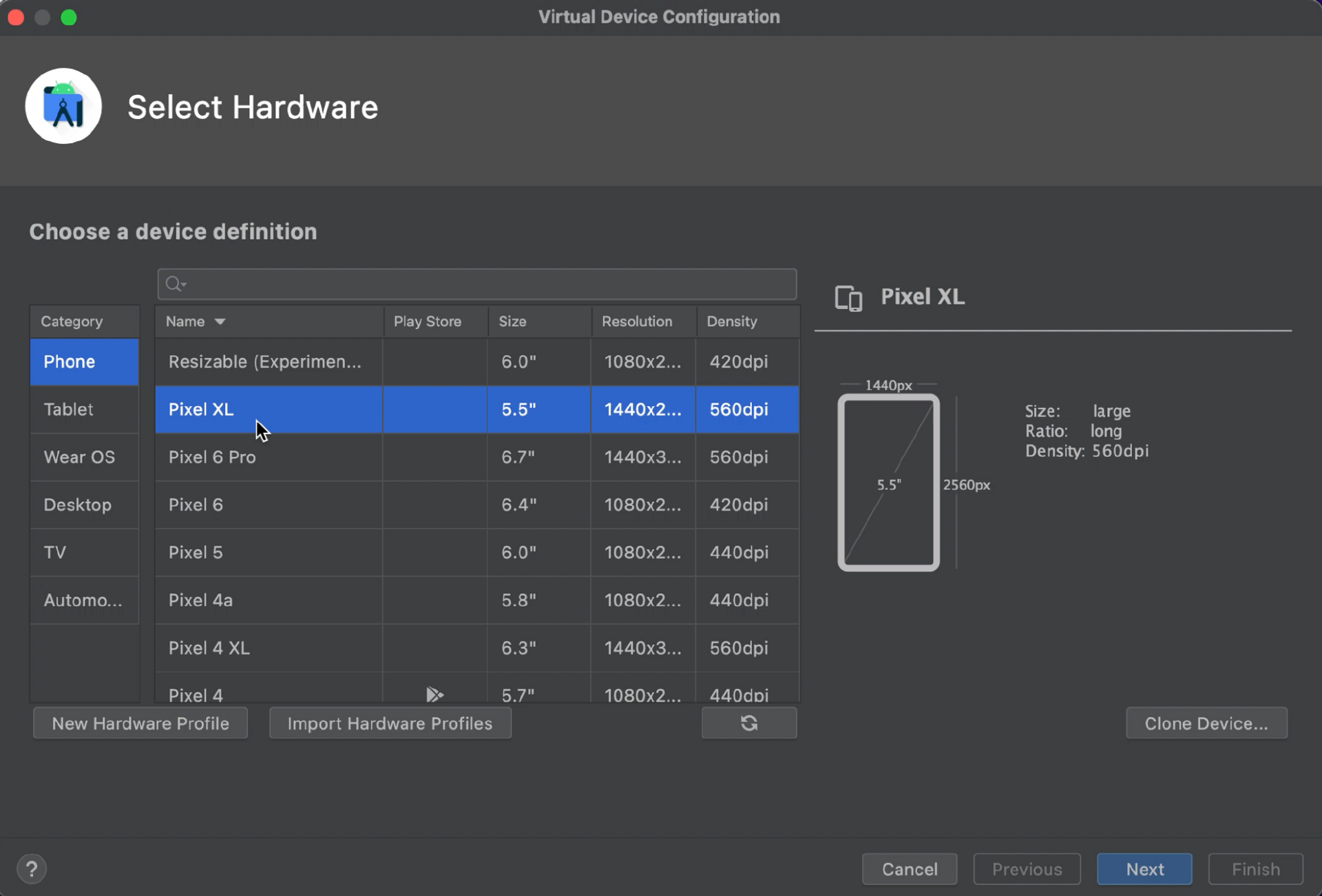Viewport: 1322px width, 896px height.
Task: Click the Pixel XL device preview diagram
Action: (888, 482)
